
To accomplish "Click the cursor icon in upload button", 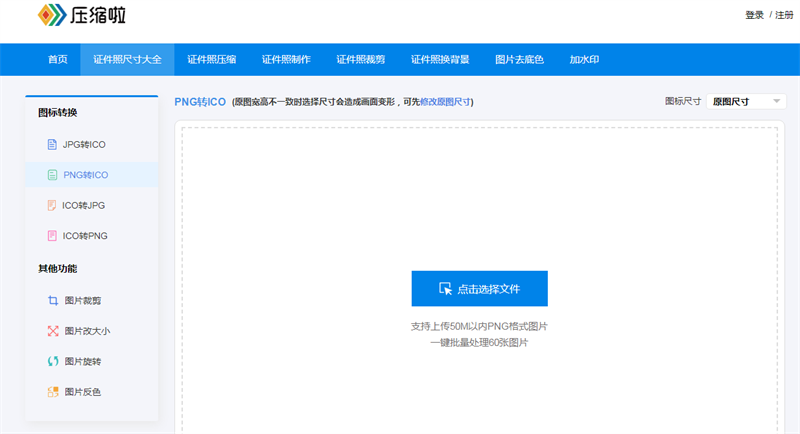I will (445, 289).
